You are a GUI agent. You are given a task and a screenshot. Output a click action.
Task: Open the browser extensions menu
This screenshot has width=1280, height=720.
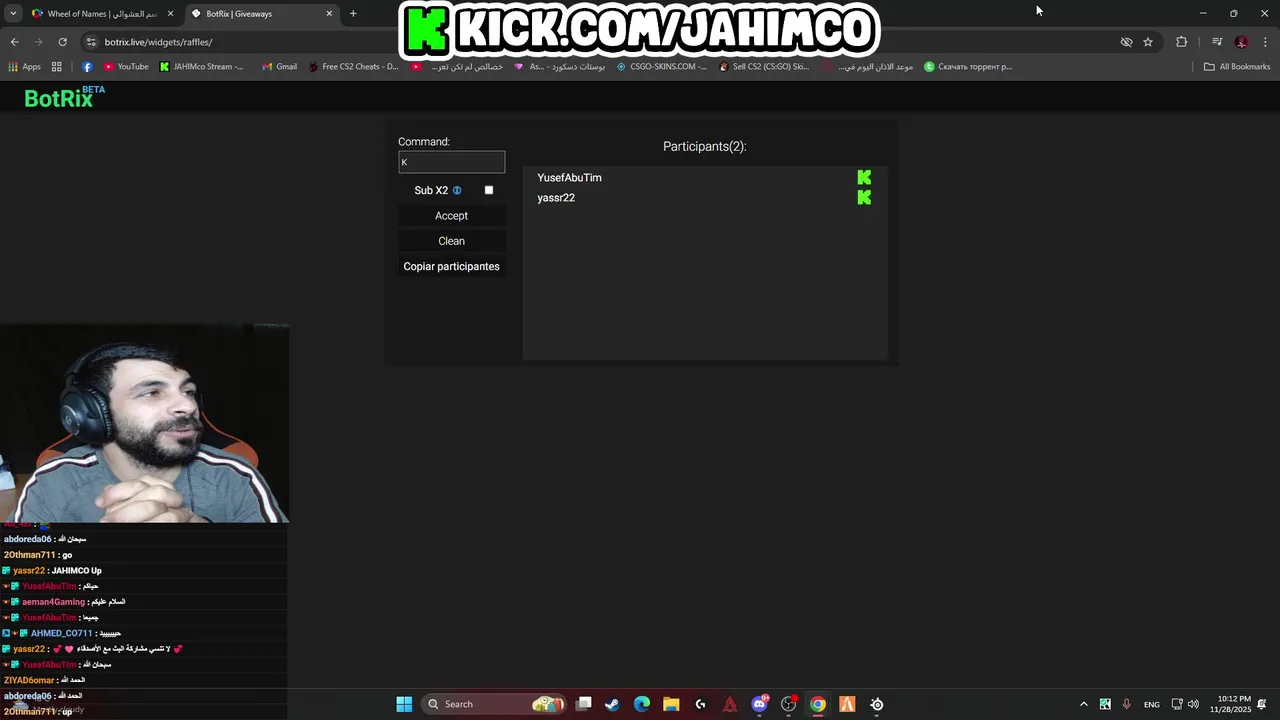pos(1182,42)
